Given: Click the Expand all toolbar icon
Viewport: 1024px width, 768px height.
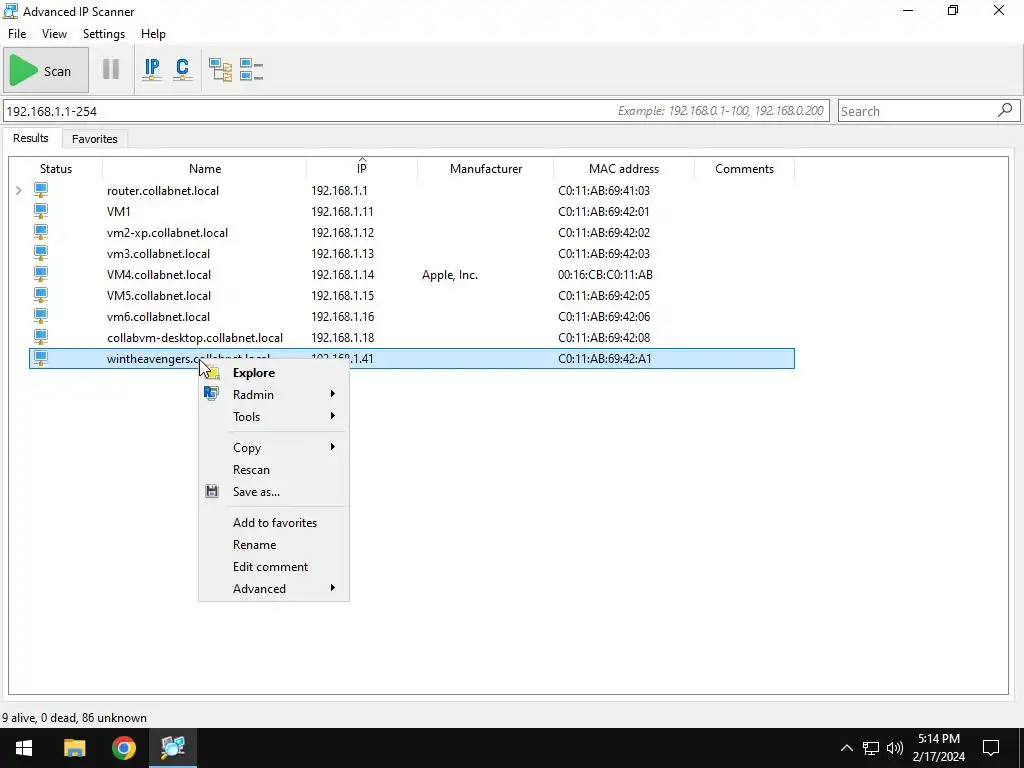Looking at the screenshot, I should tap(220, 70).
